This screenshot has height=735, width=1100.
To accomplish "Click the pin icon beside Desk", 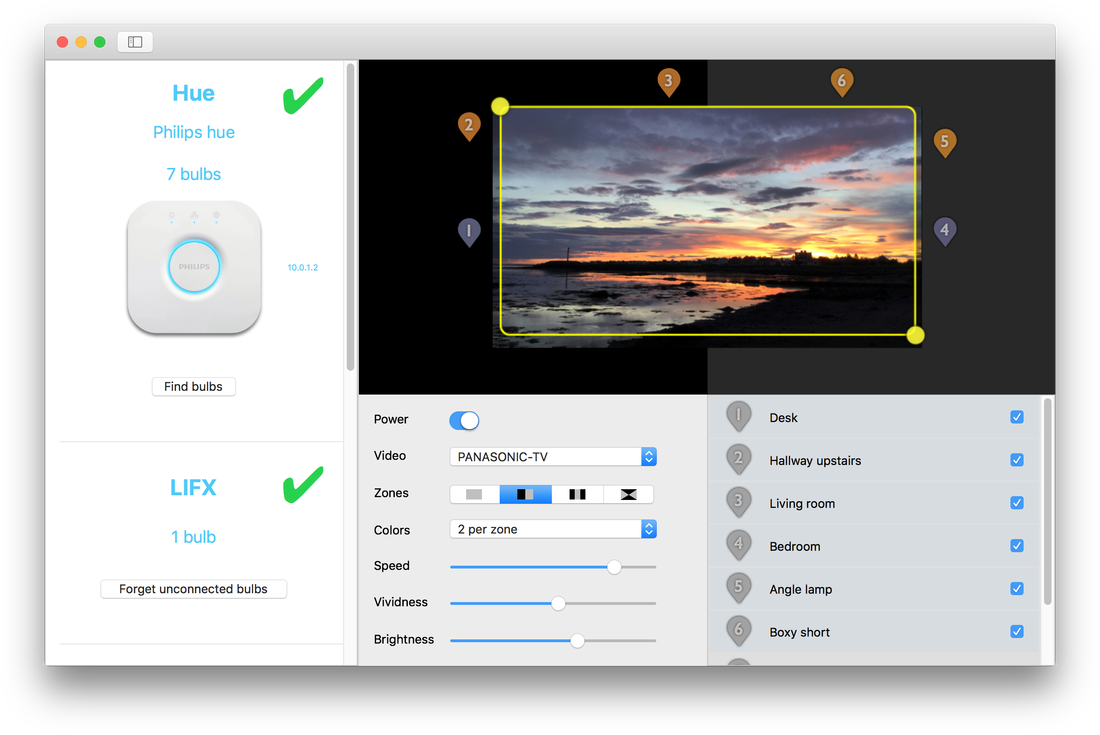I will point(739,417).
